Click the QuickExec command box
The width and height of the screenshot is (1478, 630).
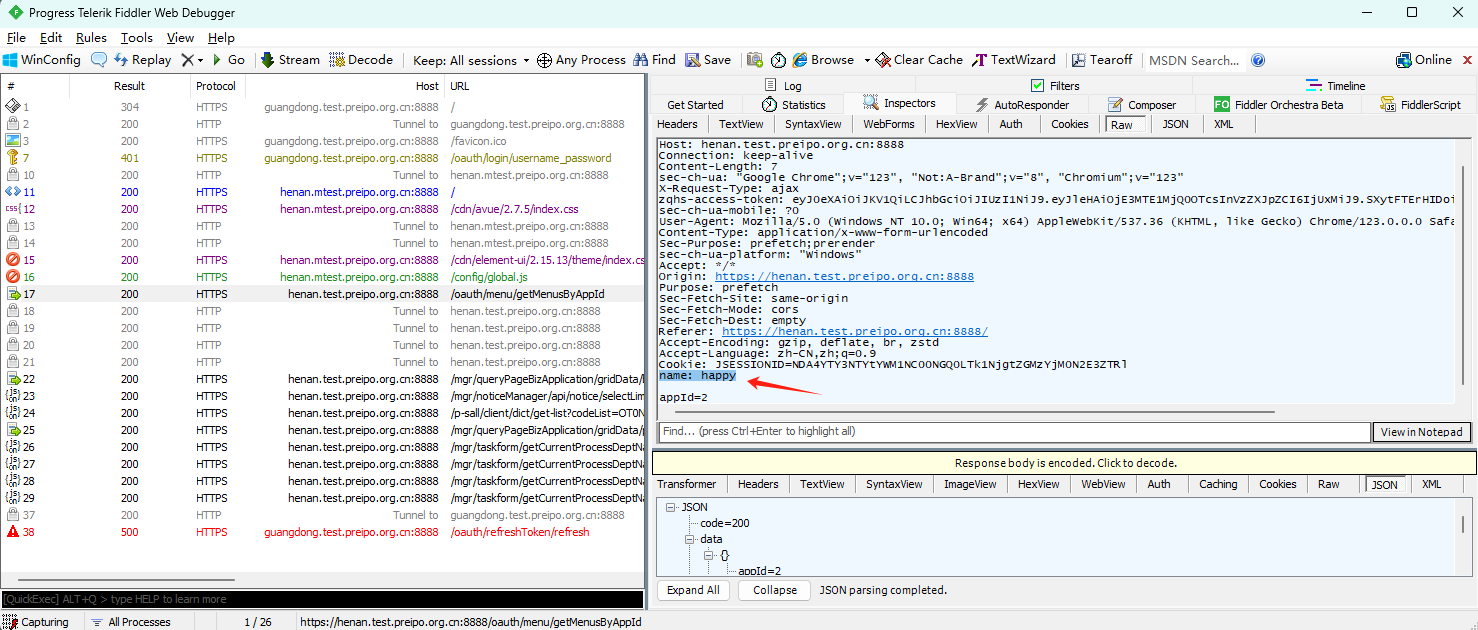(x=322, y=599)
